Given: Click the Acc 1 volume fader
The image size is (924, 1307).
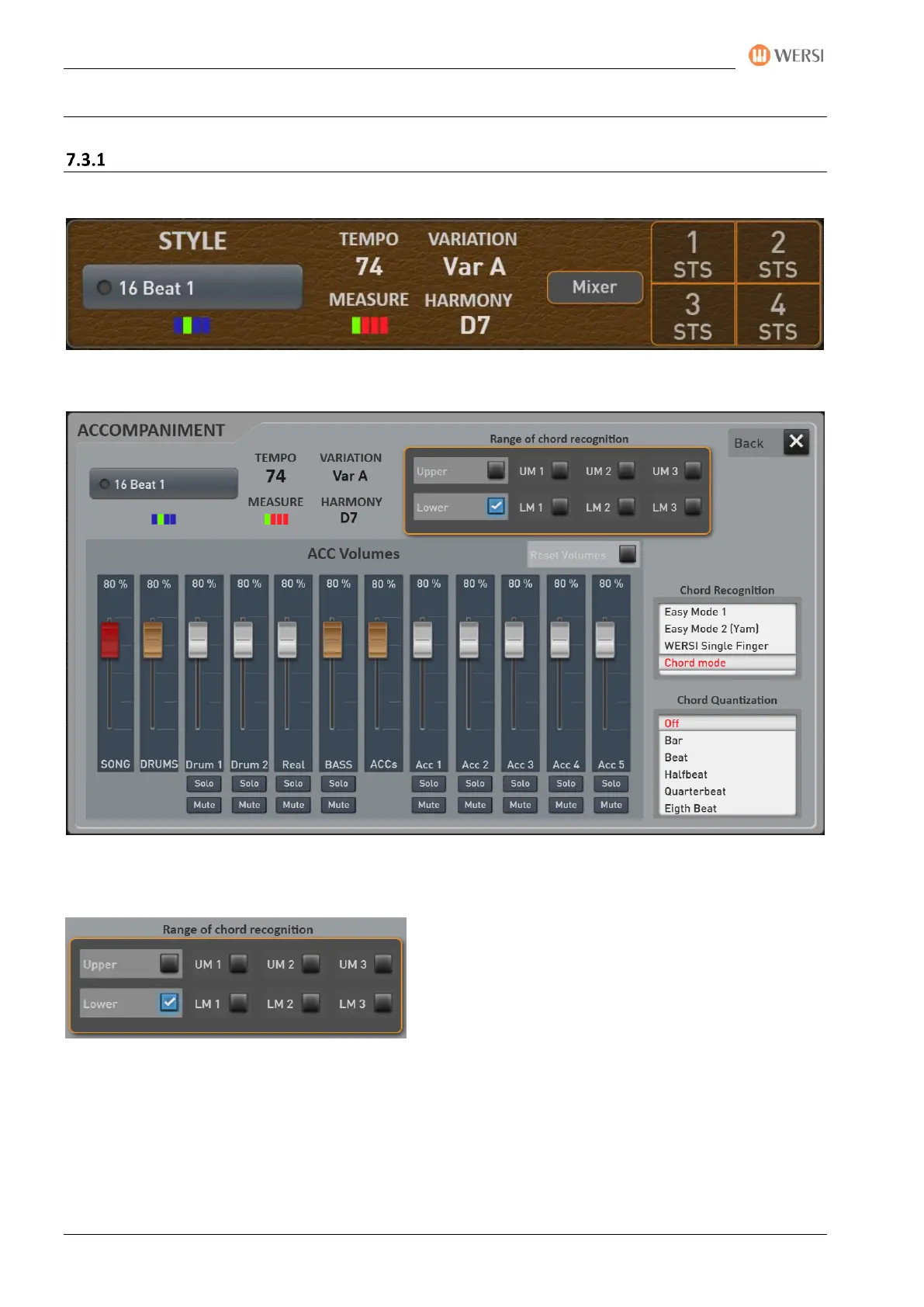Looking at the screenshot, I should pyautogui.click(x=422, y=639).
